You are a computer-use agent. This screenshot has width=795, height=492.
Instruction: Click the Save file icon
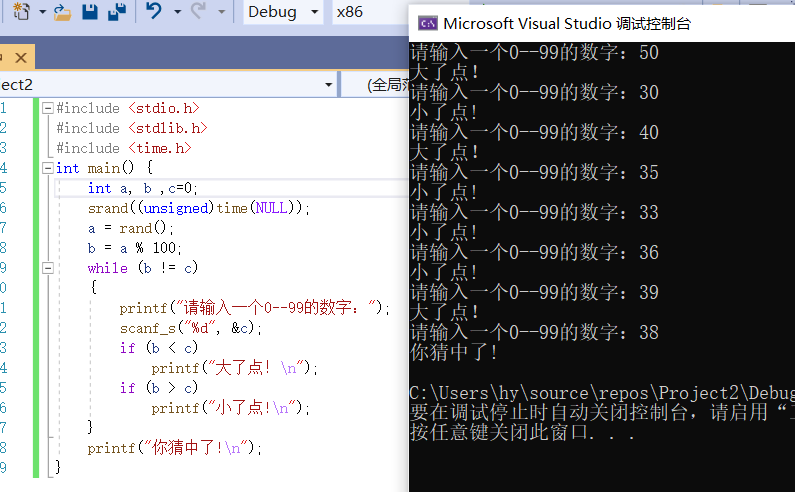click(x=90, y=11)
